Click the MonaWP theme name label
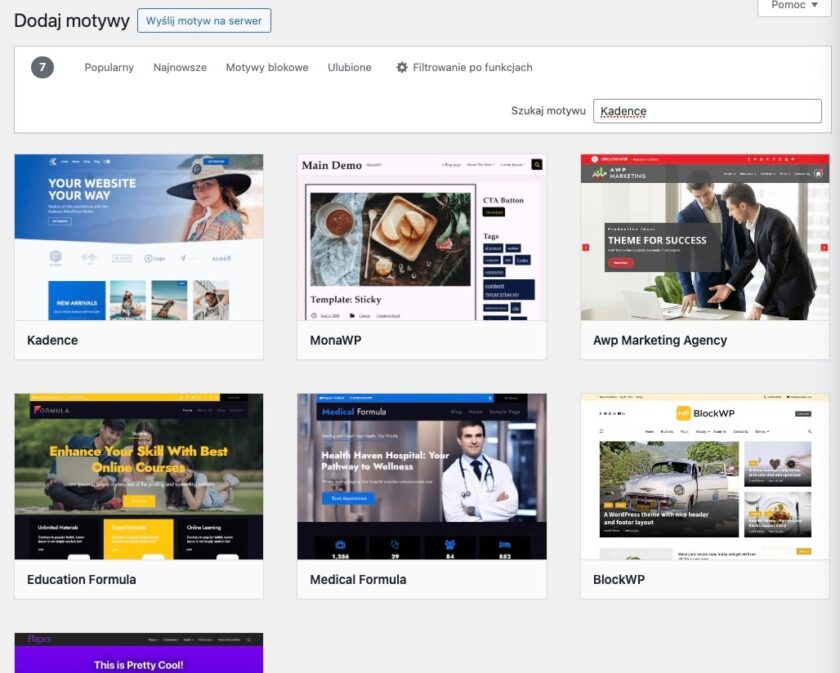 336,341
